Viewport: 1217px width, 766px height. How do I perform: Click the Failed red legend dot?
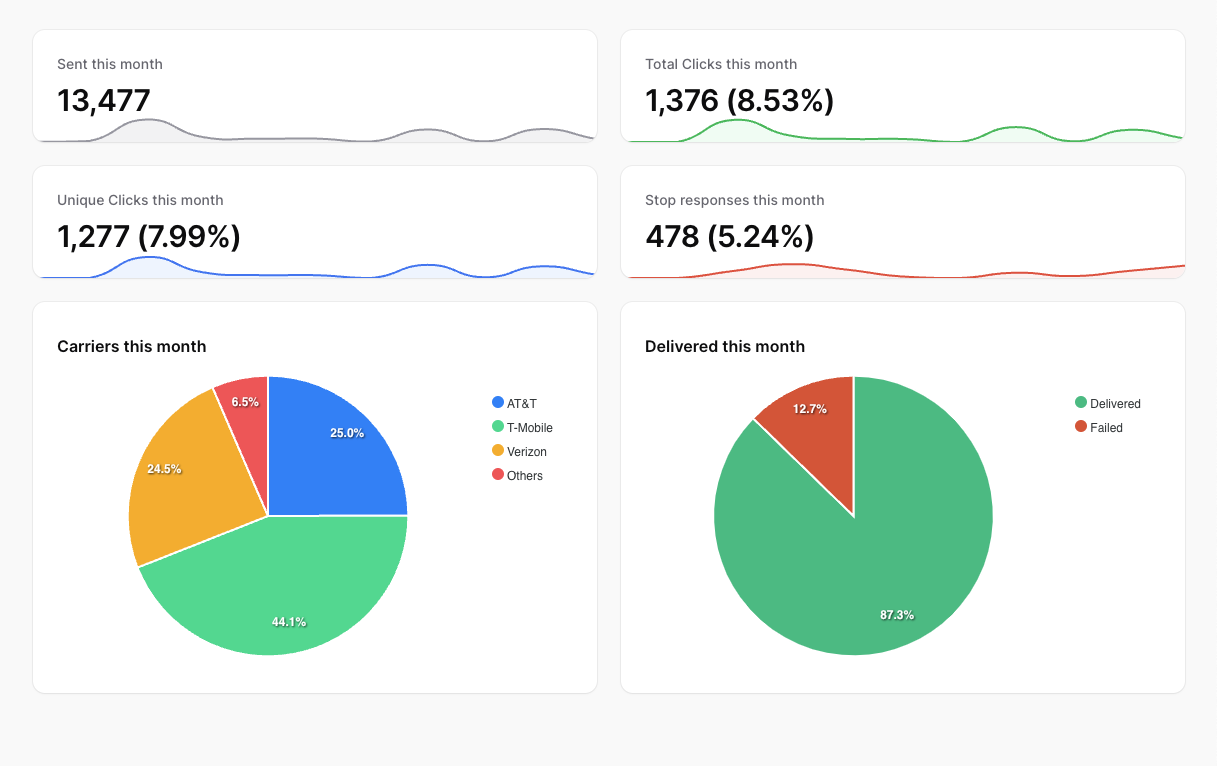[1081, 427]
